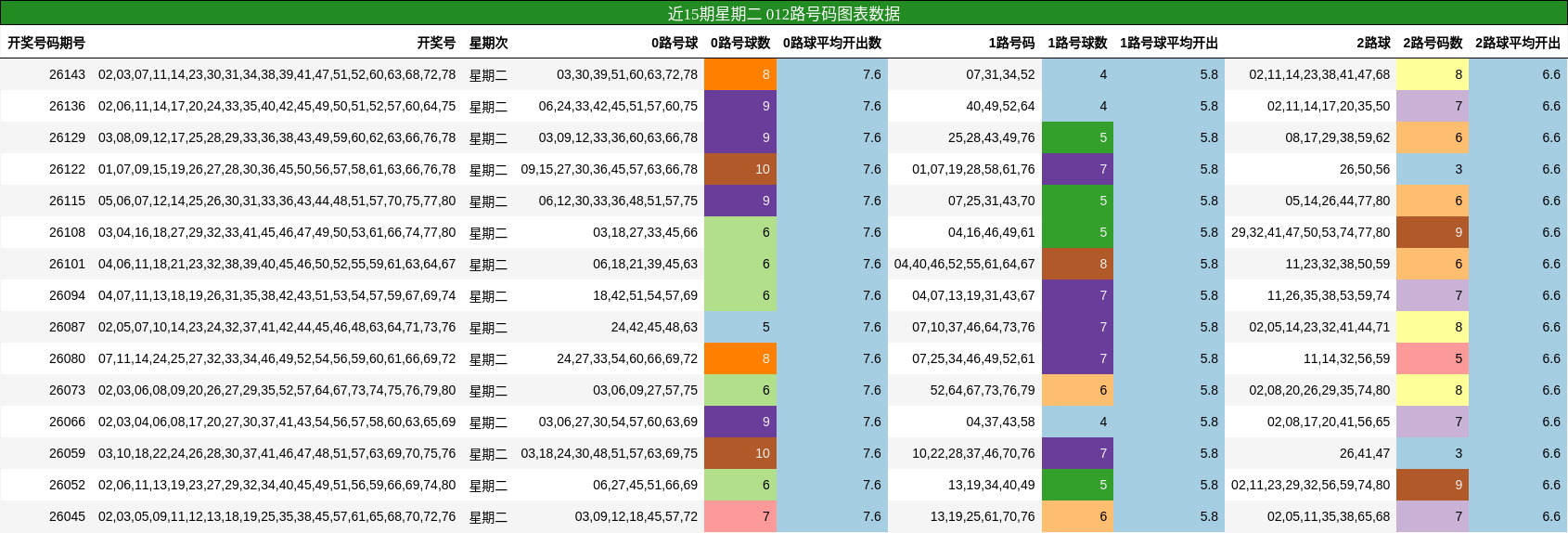Select issue number 26059

click(67, 453)
